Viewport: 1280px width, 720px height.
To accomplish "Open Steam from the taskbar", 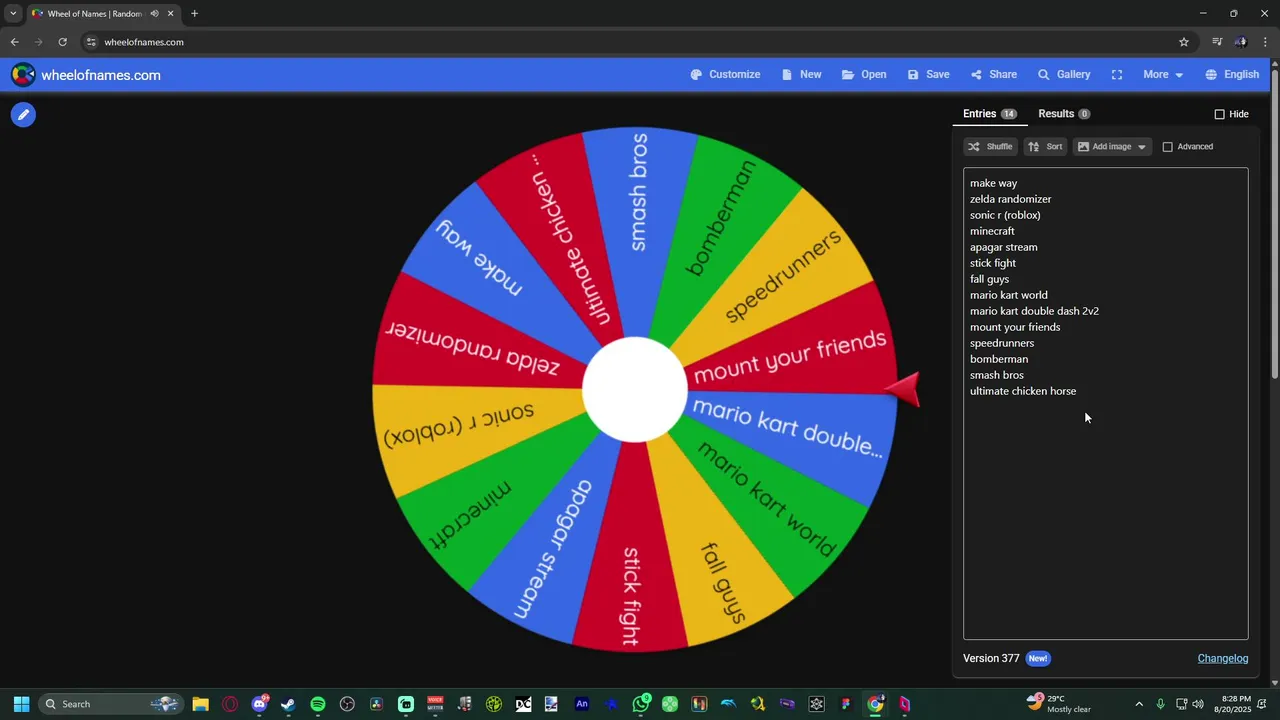I will pyautogui.click(x=288, y=704).
